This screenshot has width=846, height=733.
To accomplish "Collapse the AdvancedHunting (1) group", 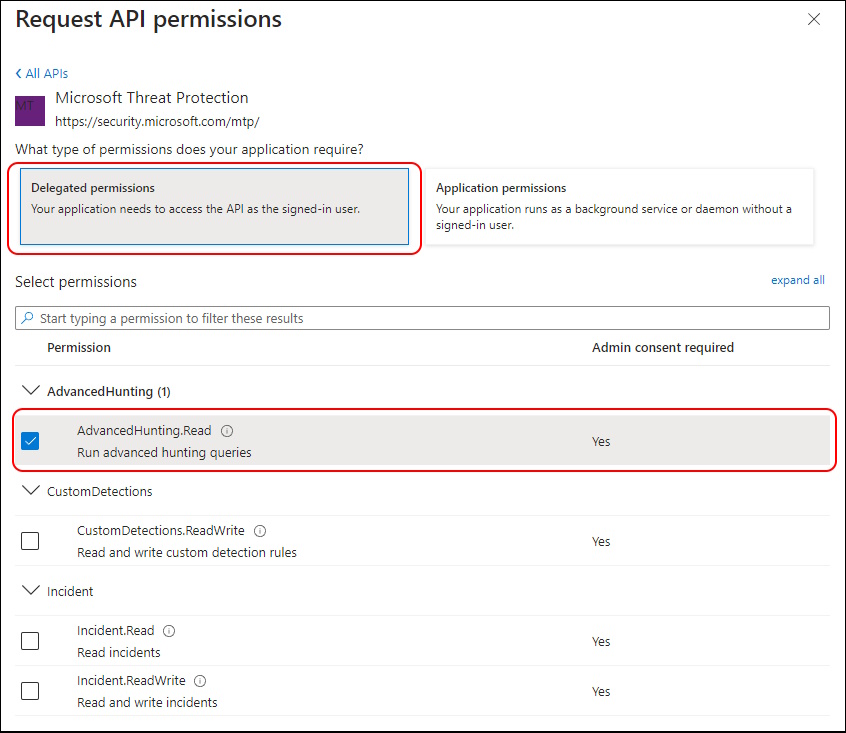I will 31,390.
